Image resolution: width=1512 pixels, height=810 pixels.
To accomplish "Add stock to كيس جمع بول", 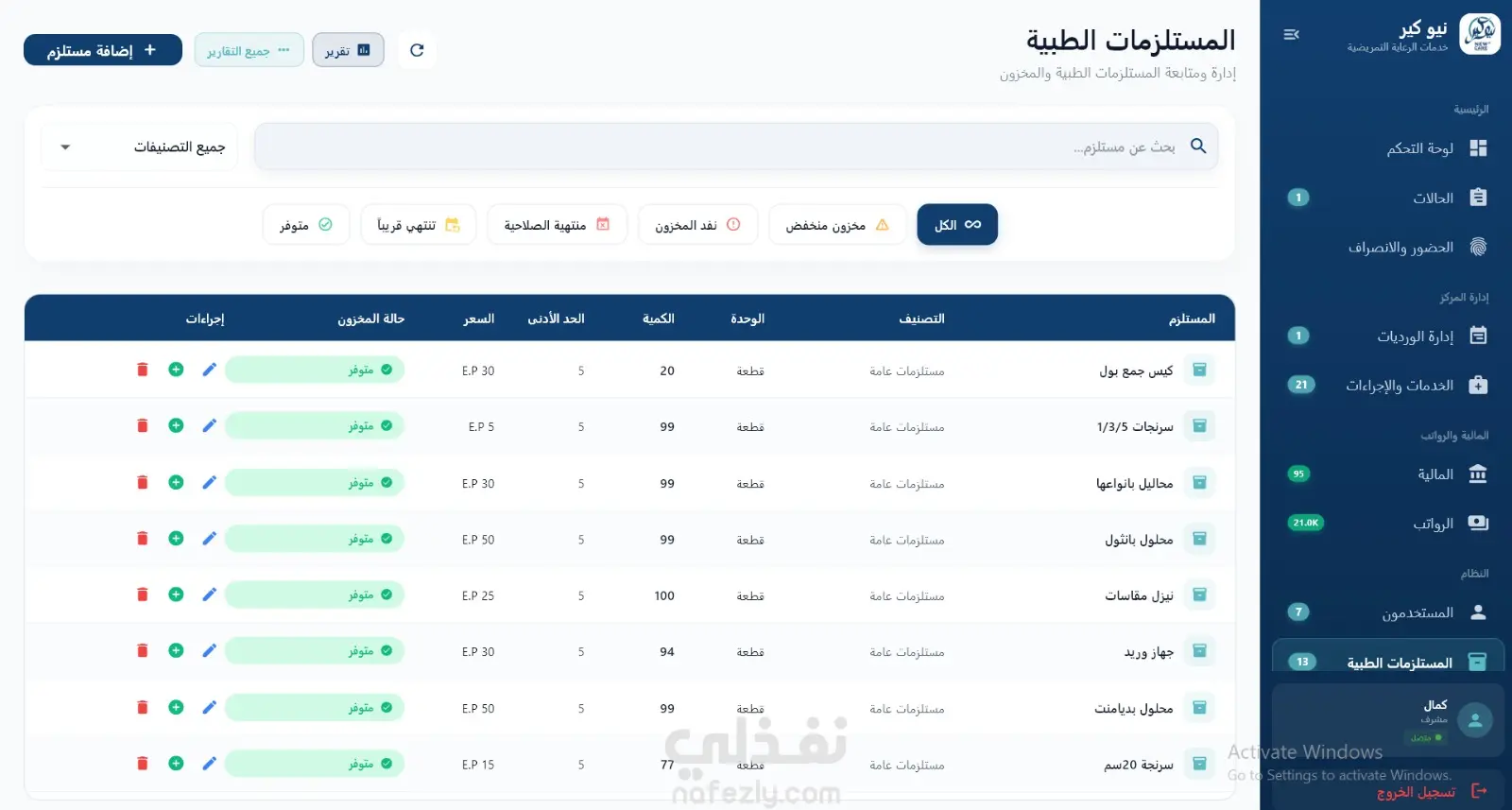I will click(x=176, y=370).
